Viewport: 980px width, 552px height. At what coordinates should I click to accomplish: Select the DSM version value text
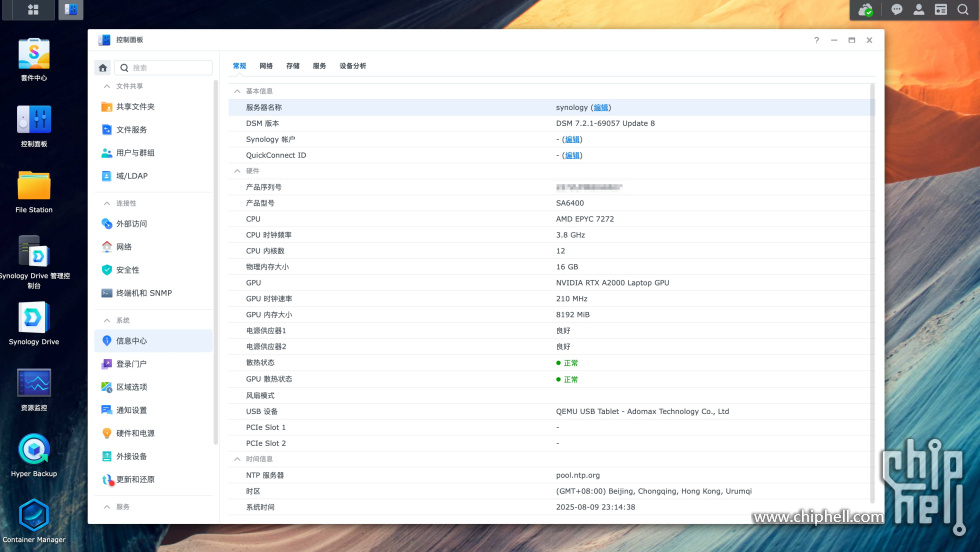click(x=605, y=123)
